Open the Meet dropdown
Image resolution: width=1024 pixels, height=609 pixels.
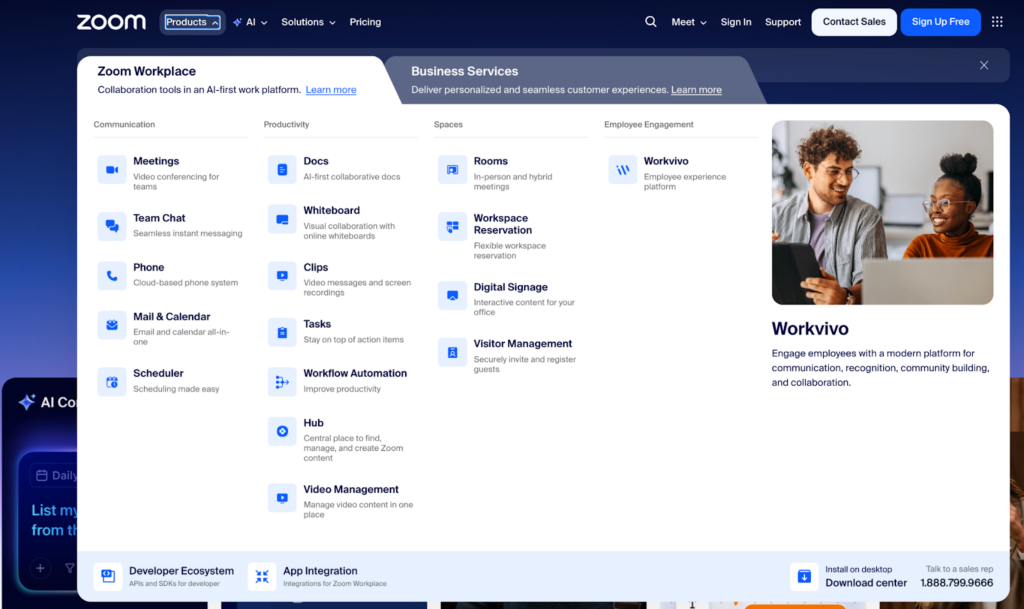pyautogui.click(x=688, y=21)
